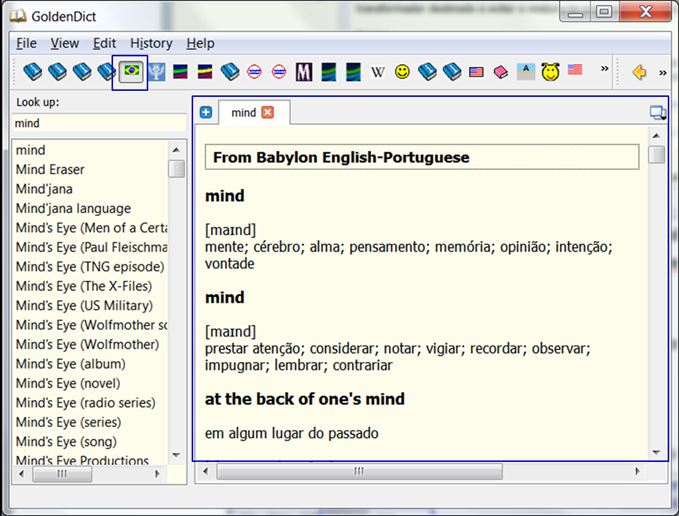This screenshot has width=679, height=516.
Task: Select 'Mind'jana' in the word list
Action: click(44, 189)
